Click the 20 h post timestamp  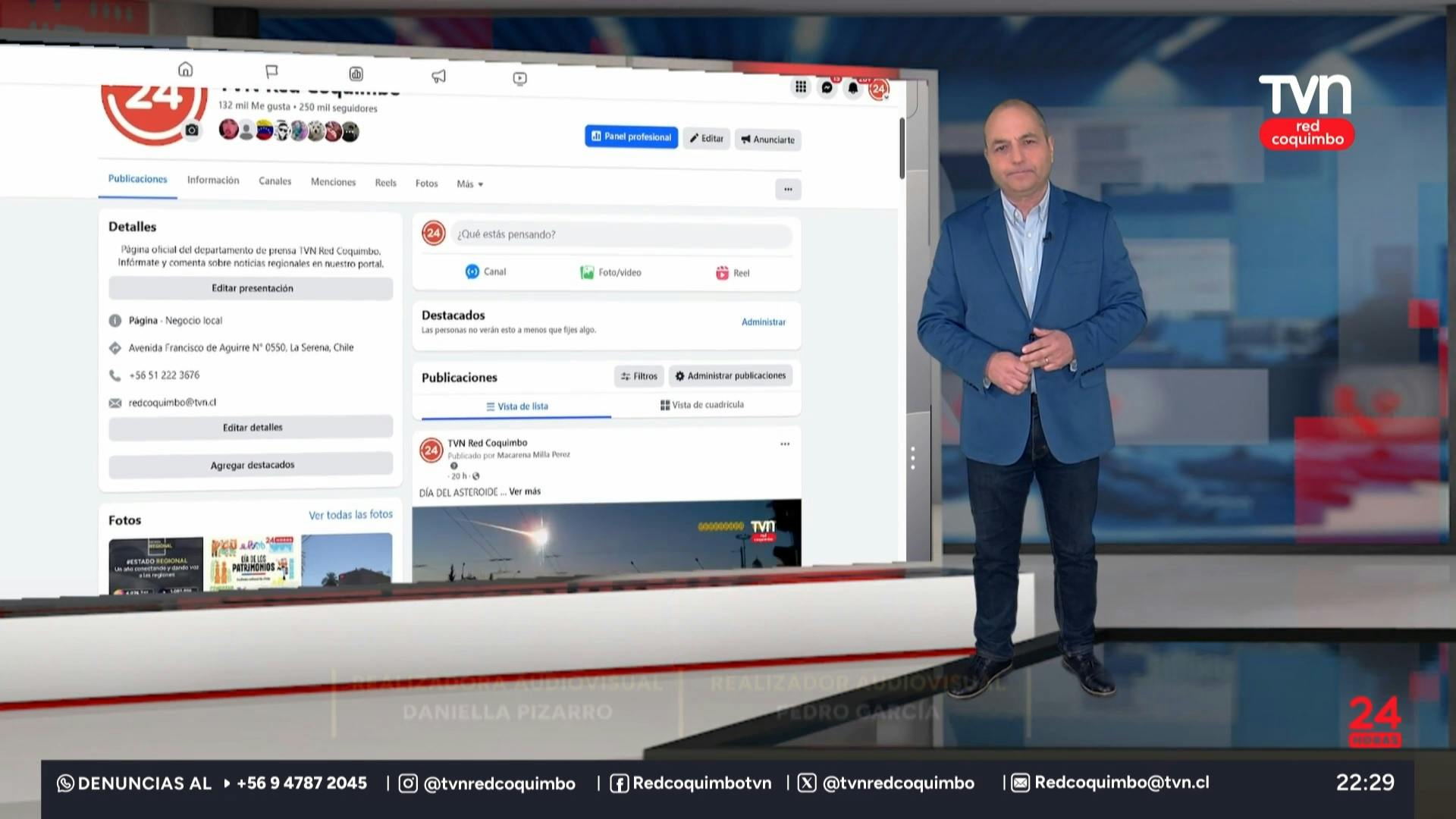coord(459,476)
